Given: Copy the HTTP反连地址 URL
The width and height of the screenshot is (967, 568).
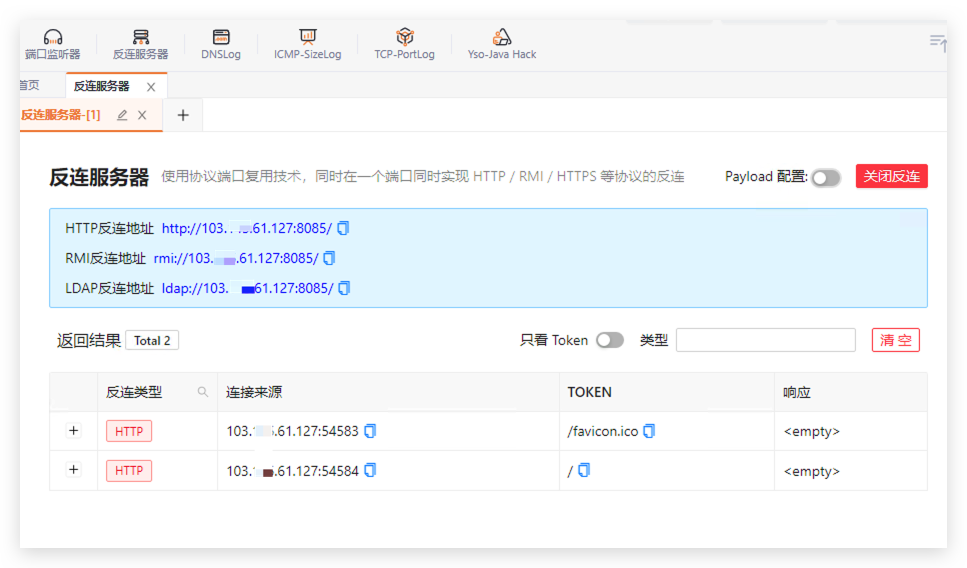Looking at the screenshot, I should click(343, 229).
